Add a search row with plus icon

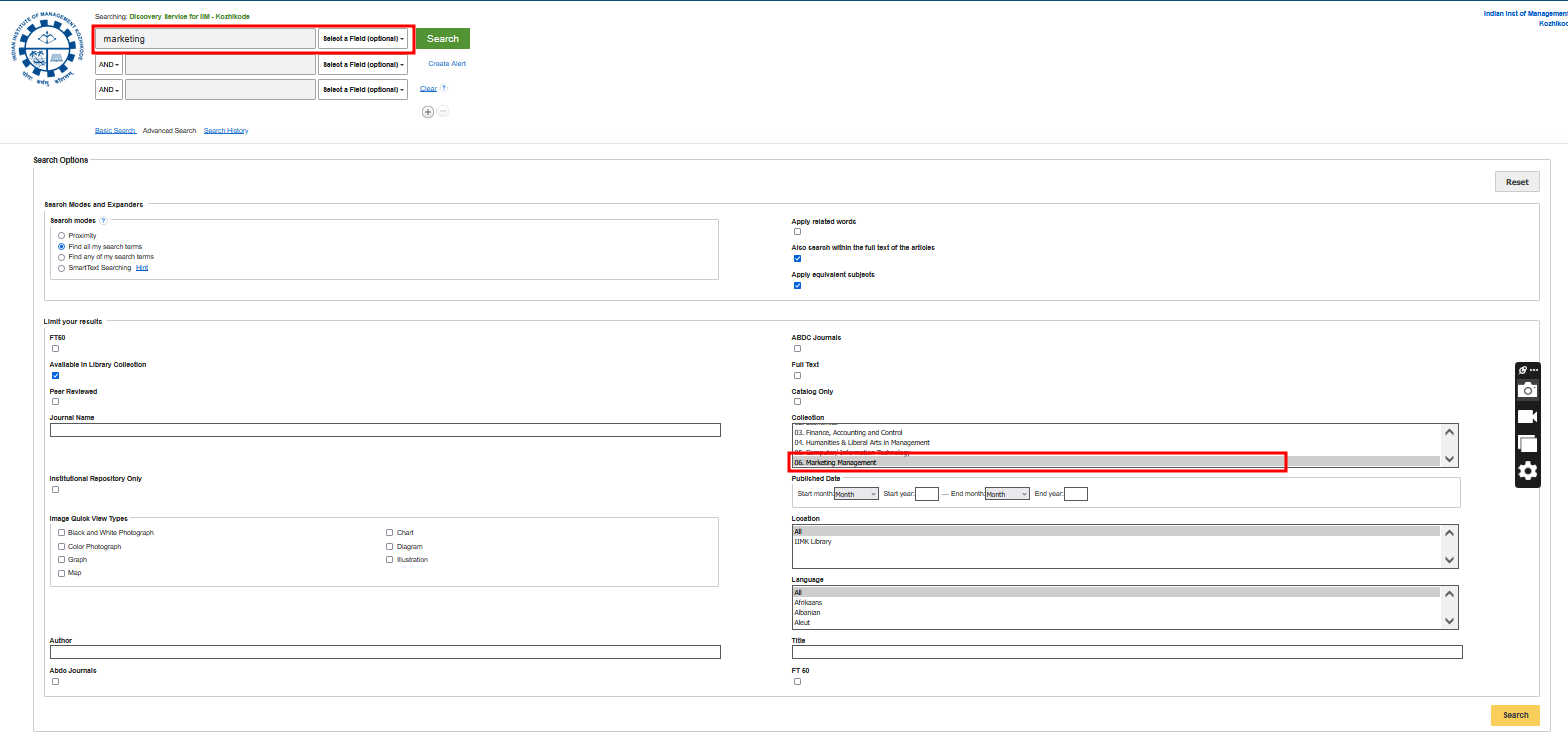coord(428,112)
